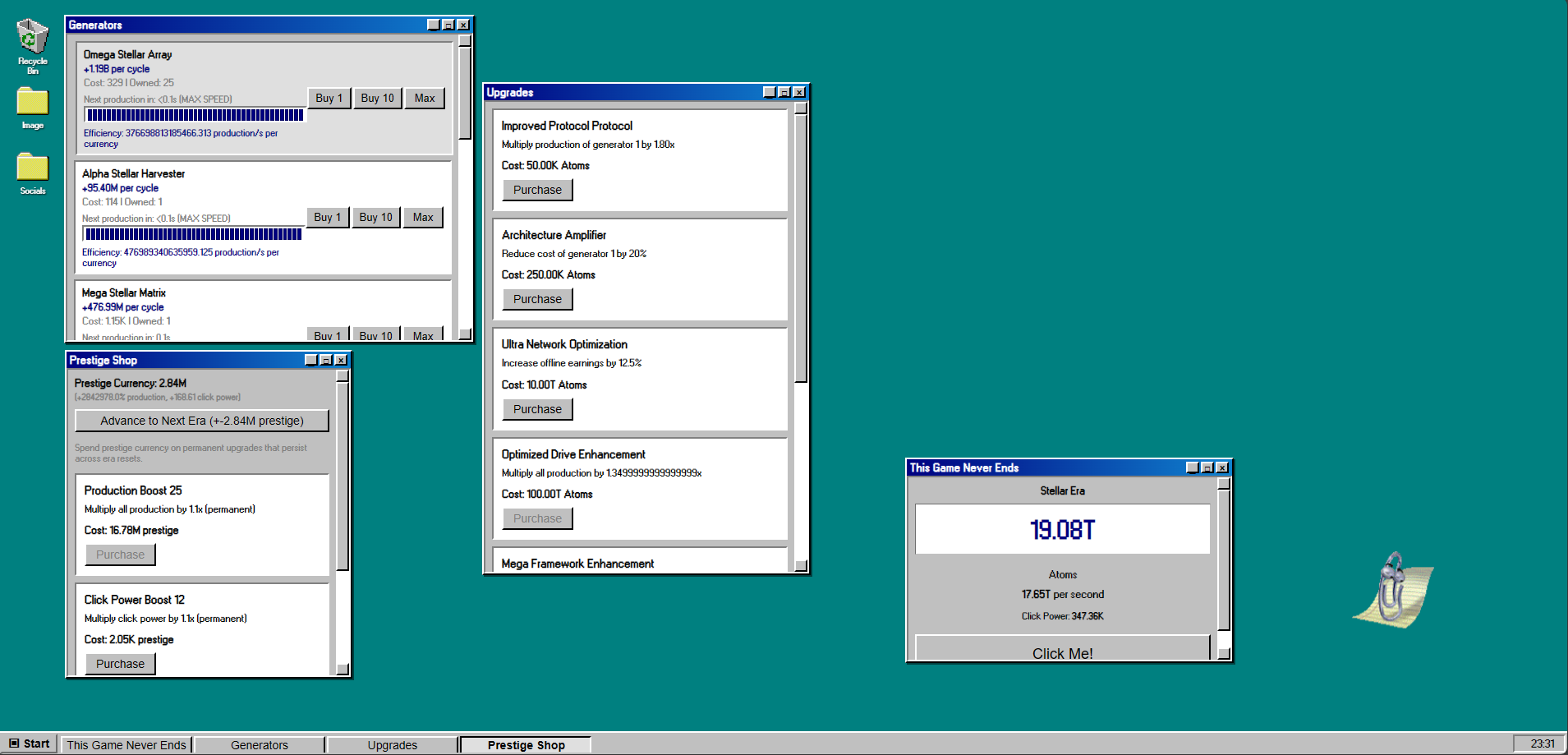
Task: Click the game window scrollbar up arrow
Action: (1224, 484)
